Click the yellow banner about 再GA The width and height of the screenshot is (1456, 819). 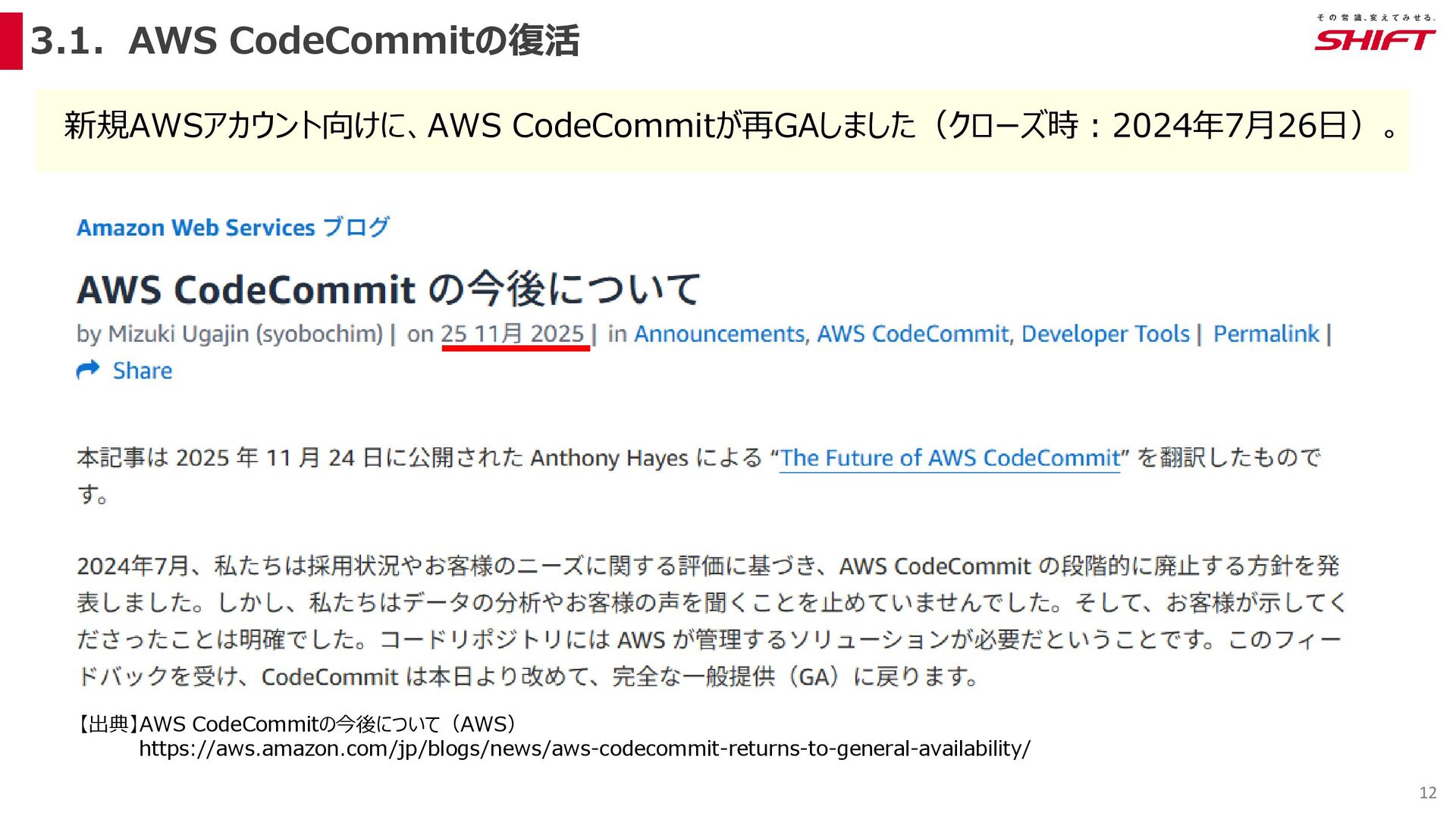720,127
